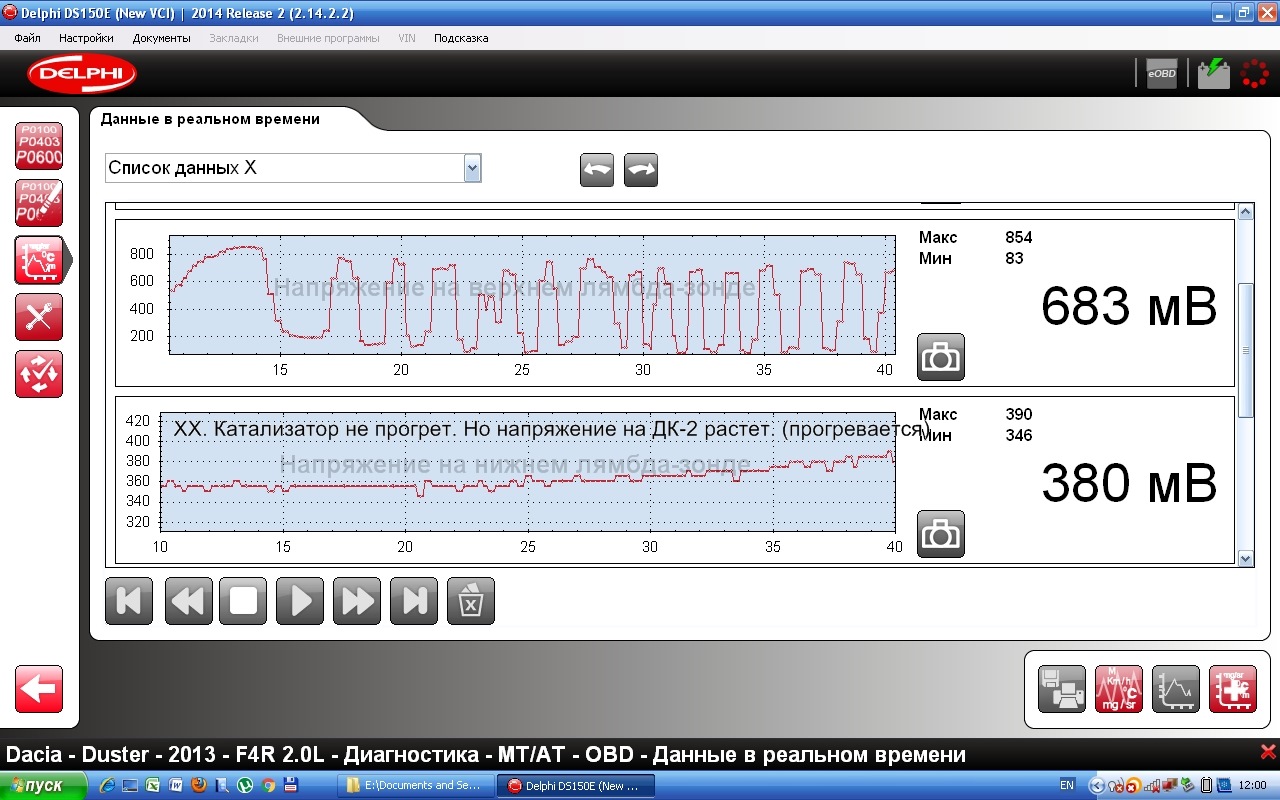Image resolution: width=1280 pixels, height=800 pixels.
Task: Go back with the red arrow button
Action: click(x=39, y=689)
